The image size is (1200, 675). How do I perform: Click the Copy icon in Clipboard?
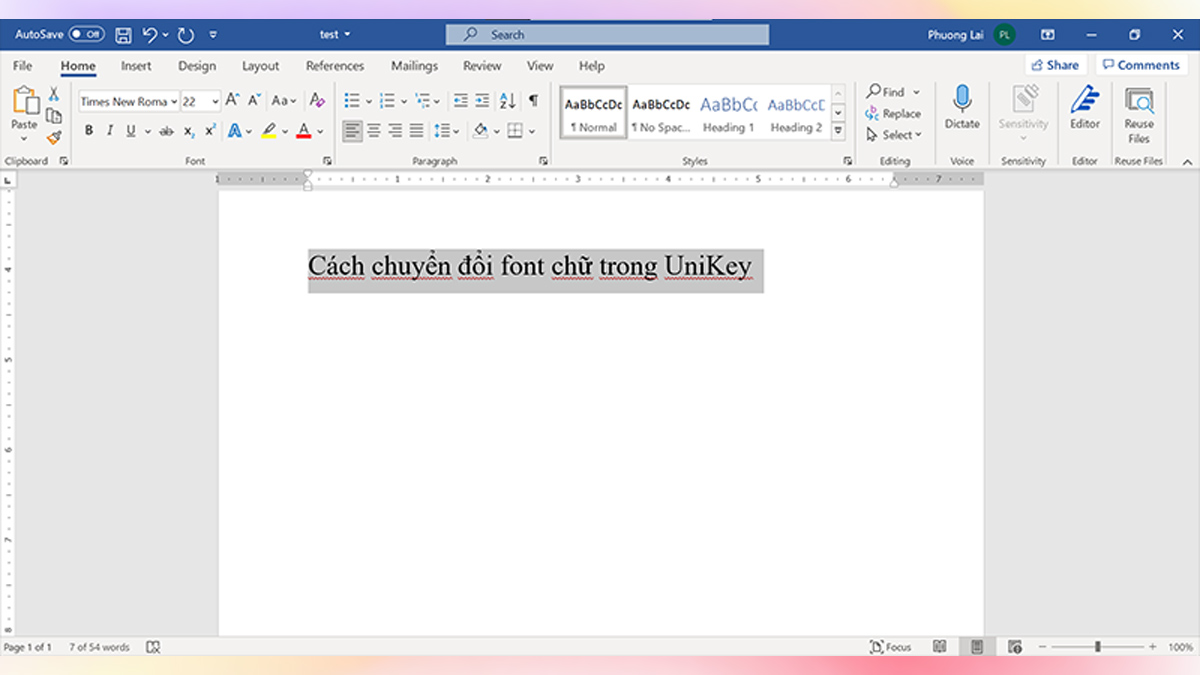(x=54, y=116)
